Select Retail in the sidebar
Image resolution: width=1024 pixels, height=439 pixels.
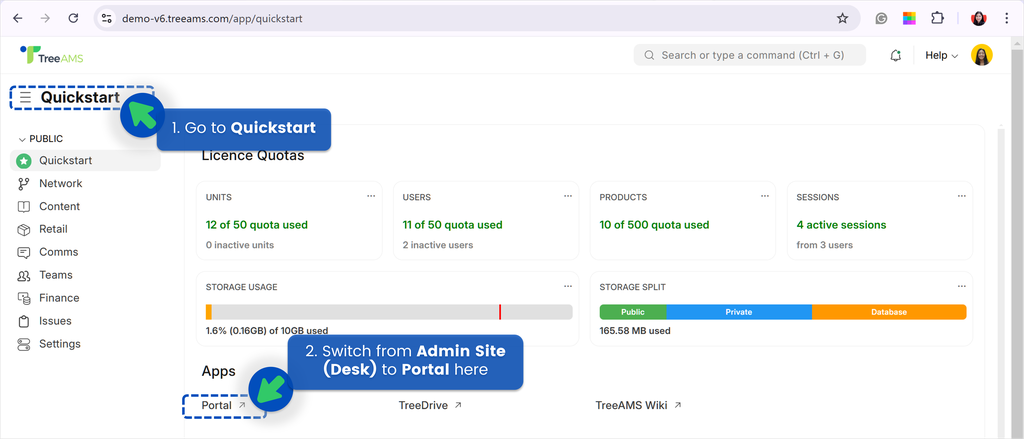coord(86,229)
